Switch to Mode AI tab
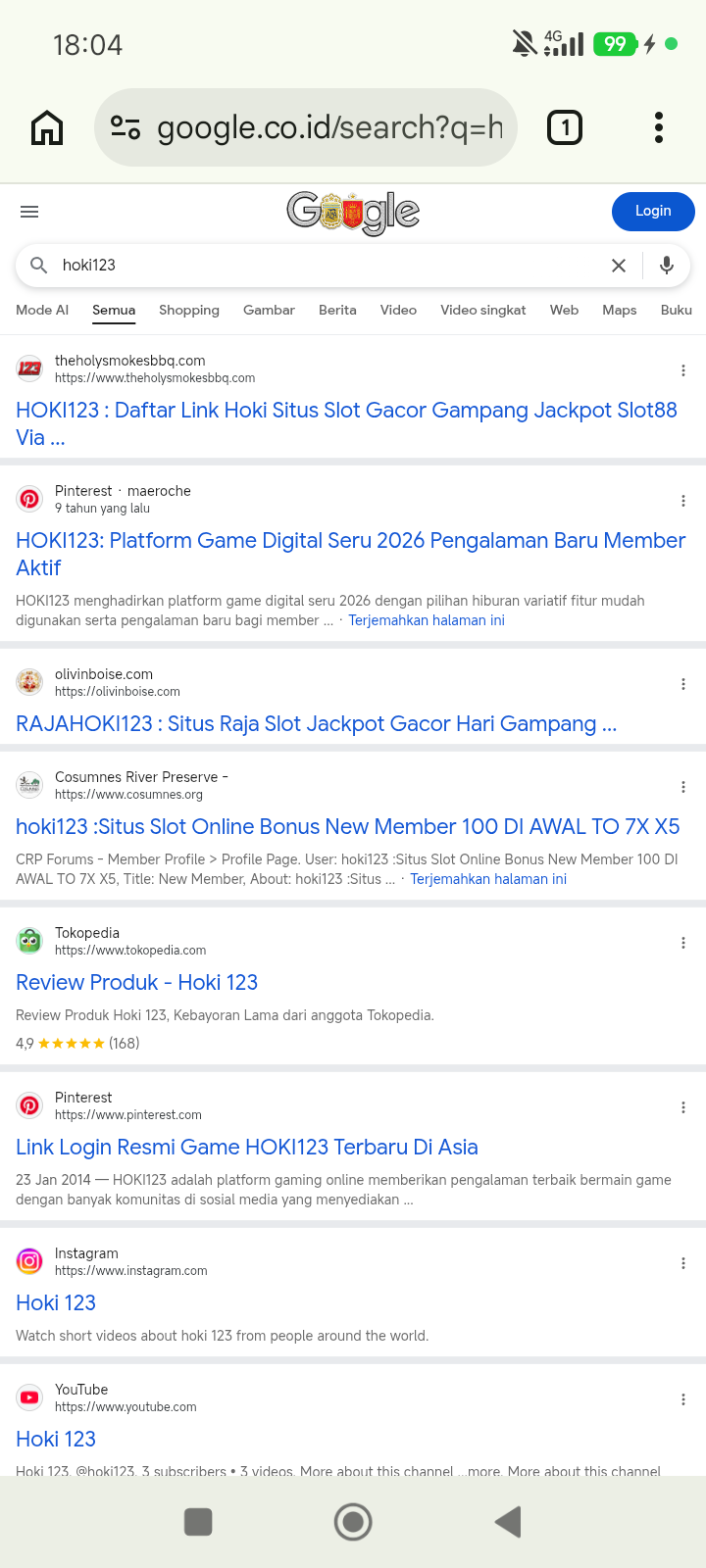The width and height of the screenshot is (706, 1568). [x=42, y=310]
